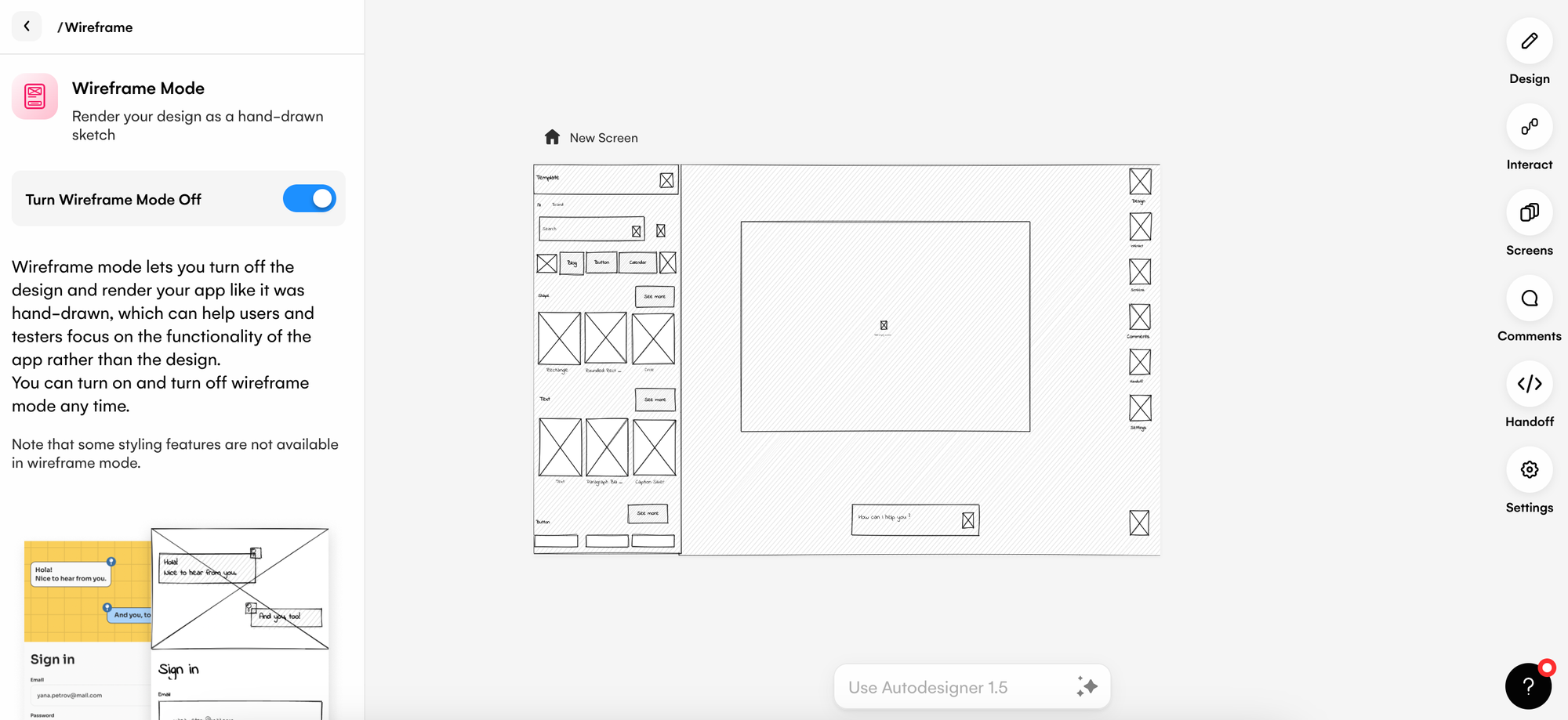Viewport: 1568px width, 720px height.
Task: Click the sketched 'How can I help you?' field
Action: [915, 519]
